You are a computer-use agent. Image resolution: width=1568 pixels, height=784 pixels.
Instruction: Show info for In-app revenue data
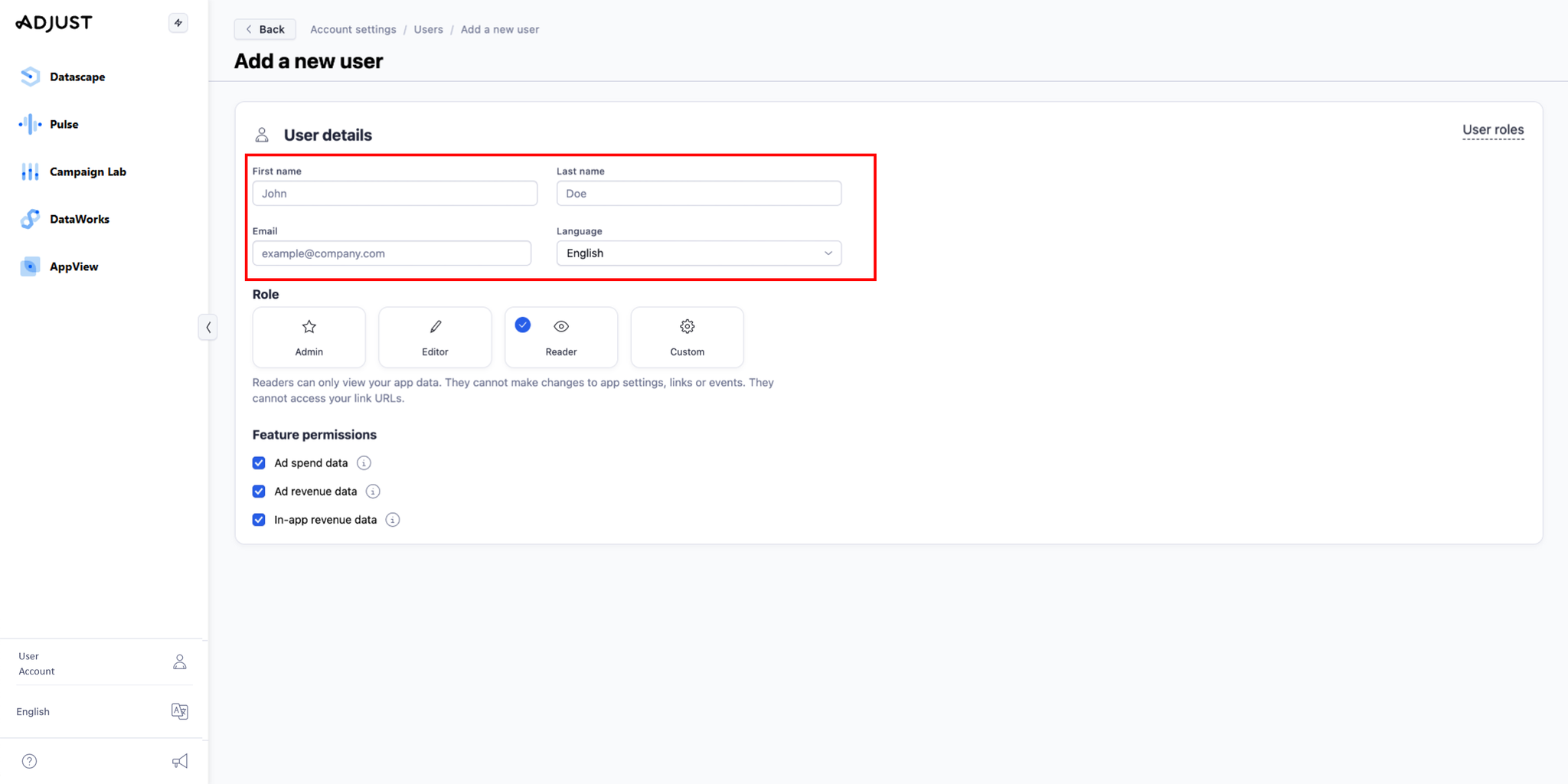393,519
